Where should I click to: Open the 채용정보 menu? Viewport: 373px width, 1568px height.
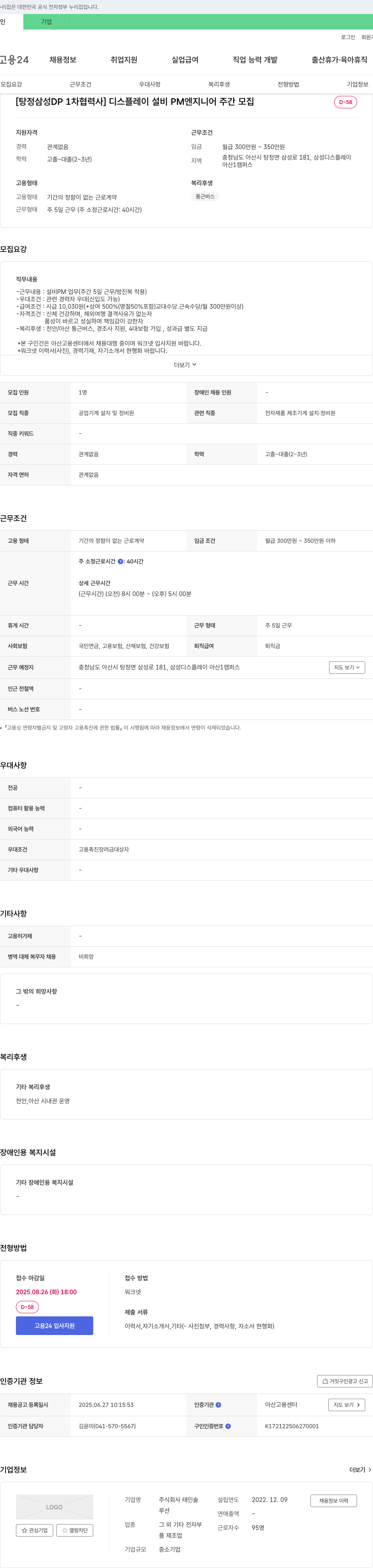[63, 60]
